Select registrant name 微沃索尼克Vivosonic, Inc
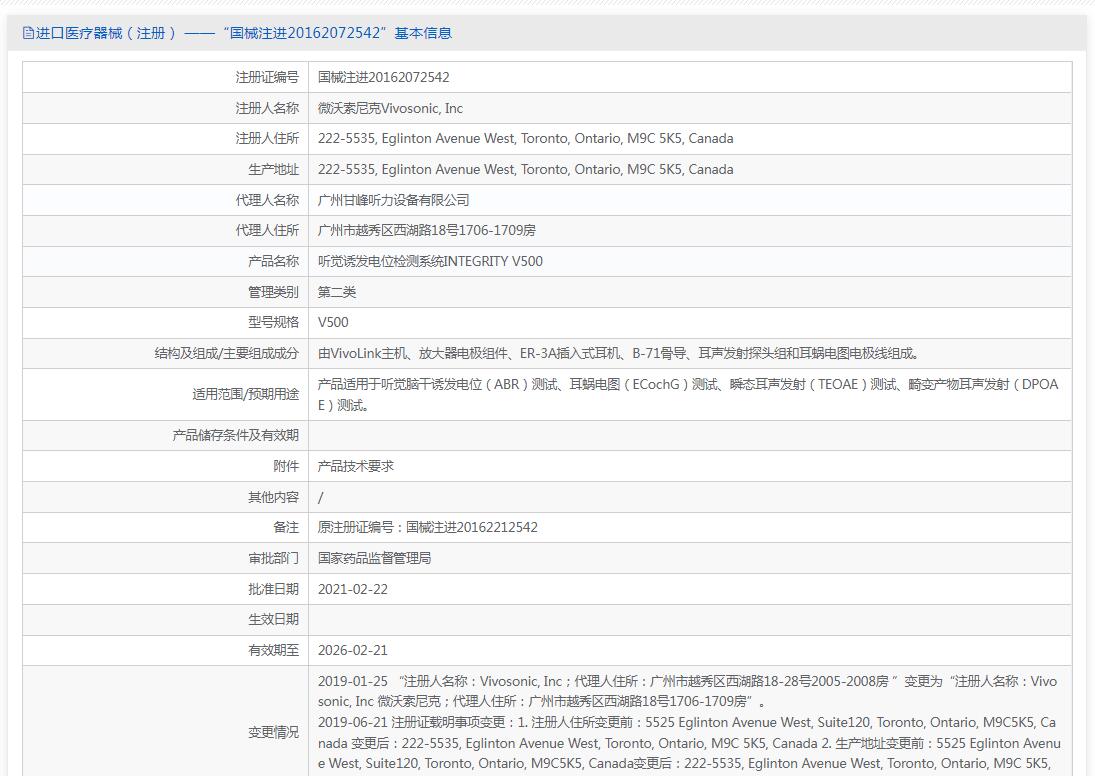Screen dimensions: 1095x776 (390, 108)
